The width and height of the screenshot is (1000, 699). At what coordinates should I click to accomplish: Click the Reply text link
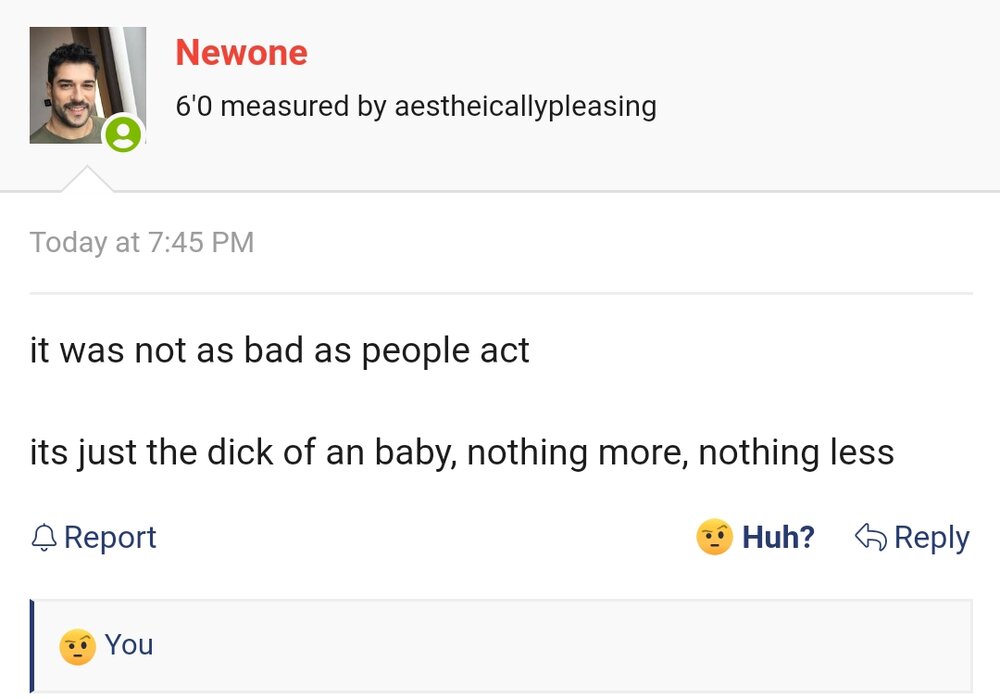click(x=931, y=537)
